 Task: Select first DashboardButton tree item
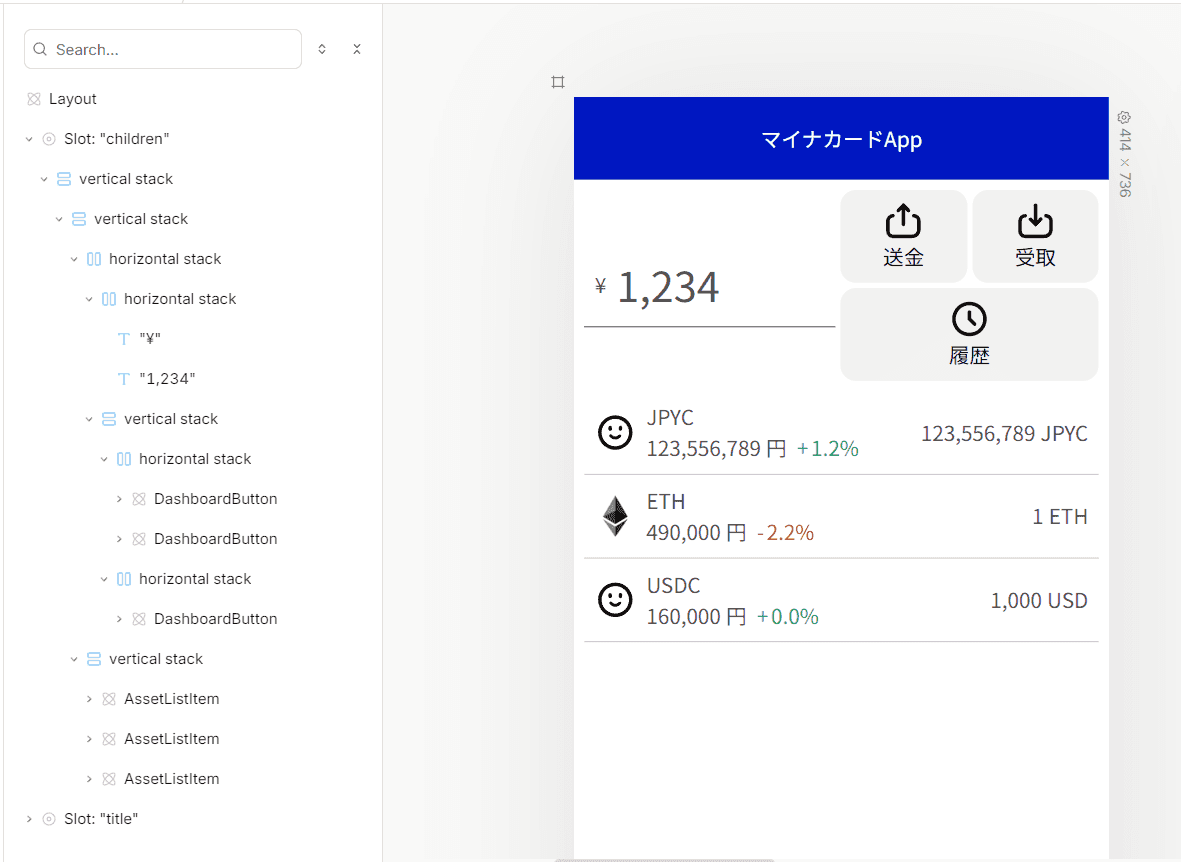(x=215, y=499)
